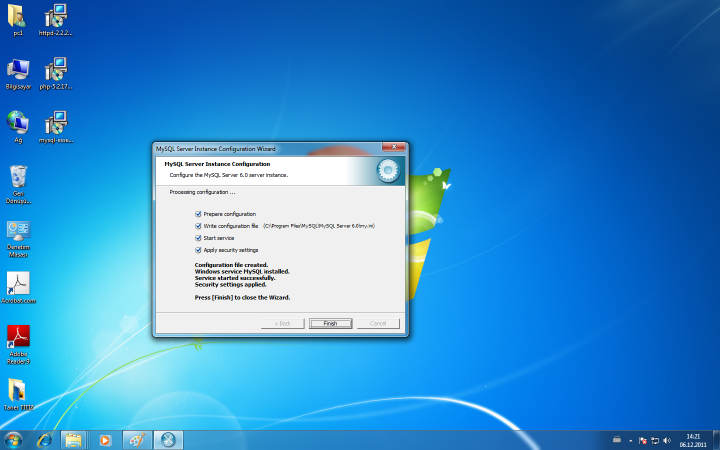Image resolution: width=720 pixels, height=450 pixels.
Task: Click the Apply security settings checkmark
Action: [x=198, y=250]
